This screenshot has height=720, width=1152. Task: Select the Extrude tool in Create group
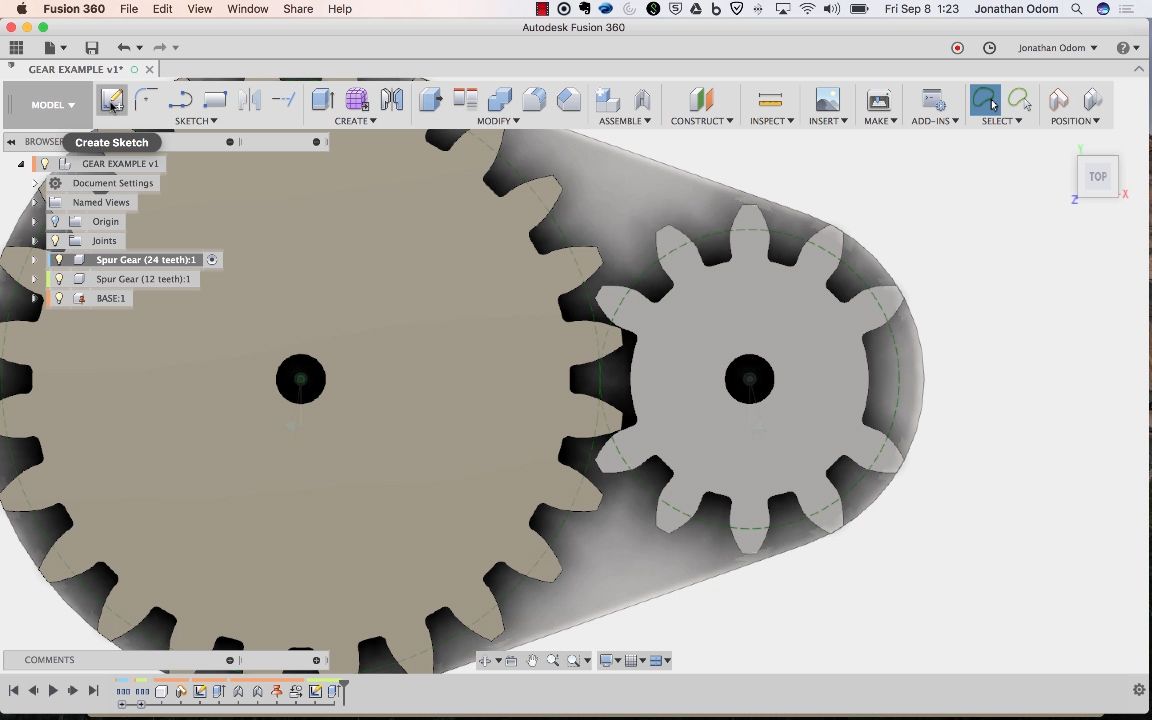[x=322, y=100]
